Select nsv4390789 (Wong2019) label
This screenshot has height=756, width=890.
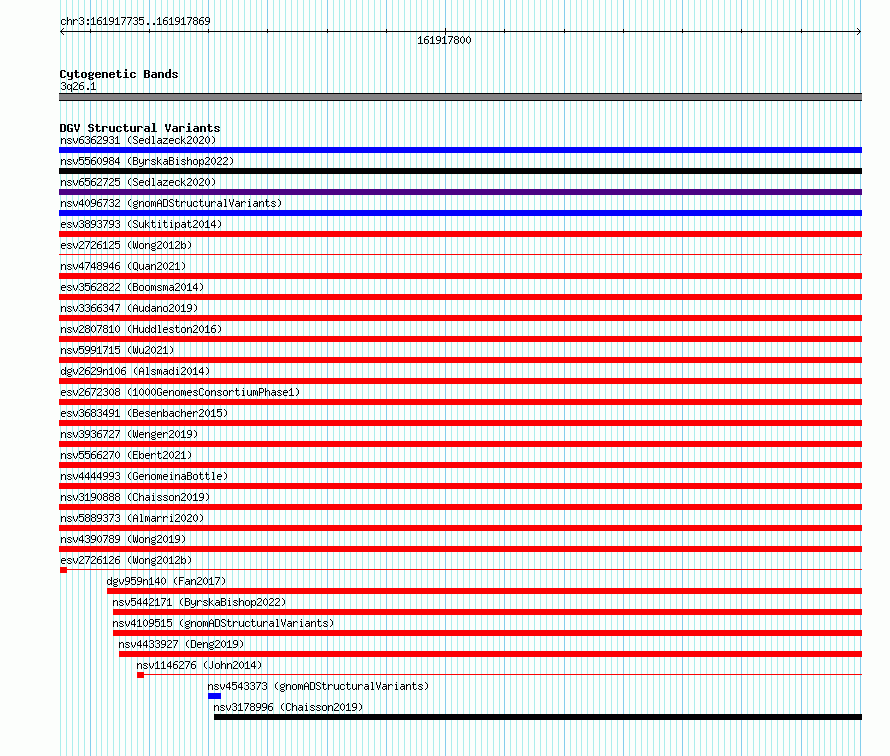click(x=123, y=539)
